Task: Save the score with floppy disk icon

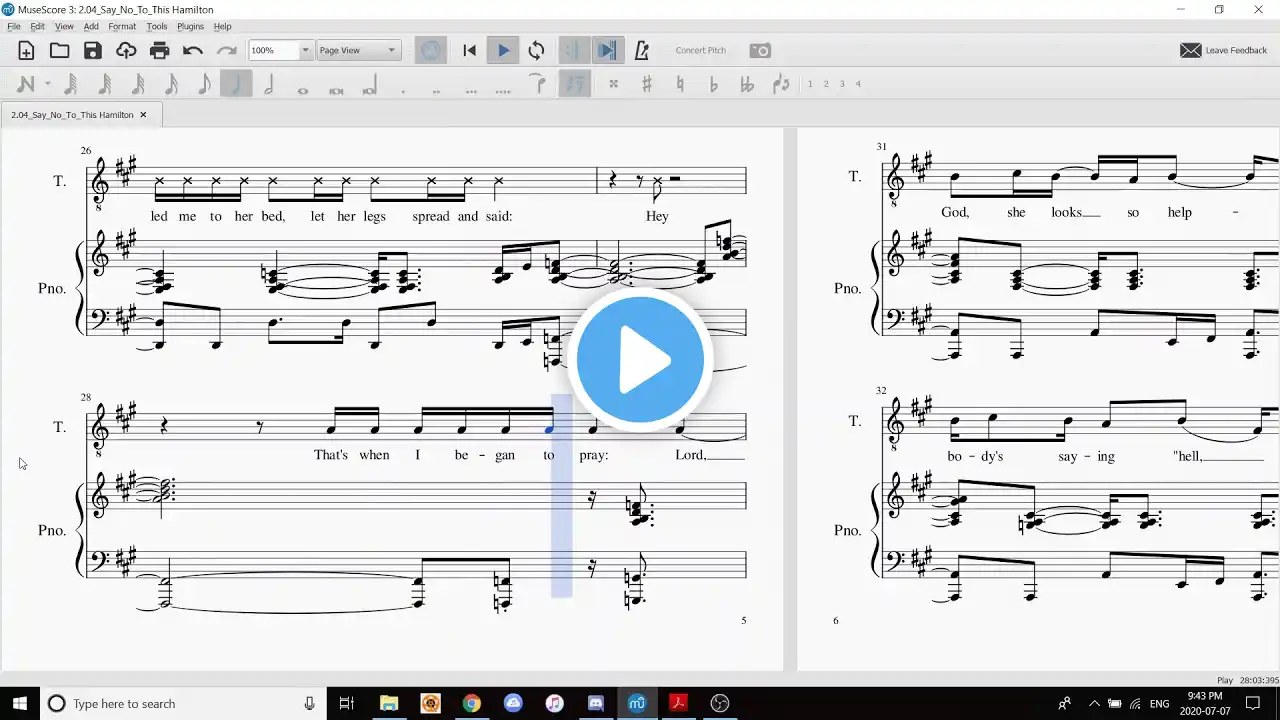Action: [x=93, y=50]
